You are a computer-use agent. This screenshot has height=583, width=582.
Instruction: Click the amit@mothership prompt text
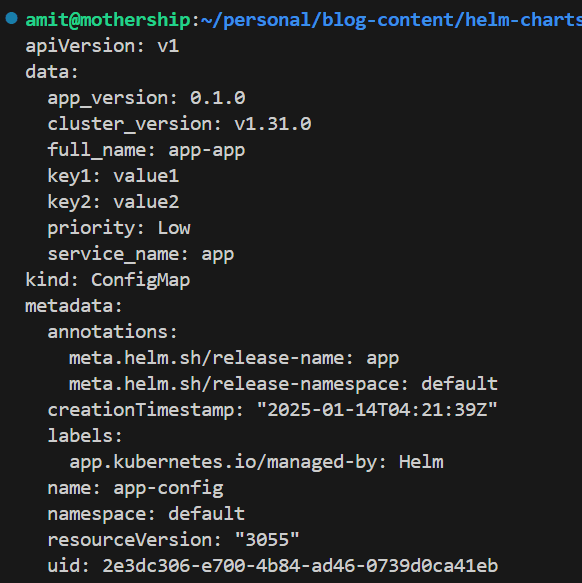108,20
